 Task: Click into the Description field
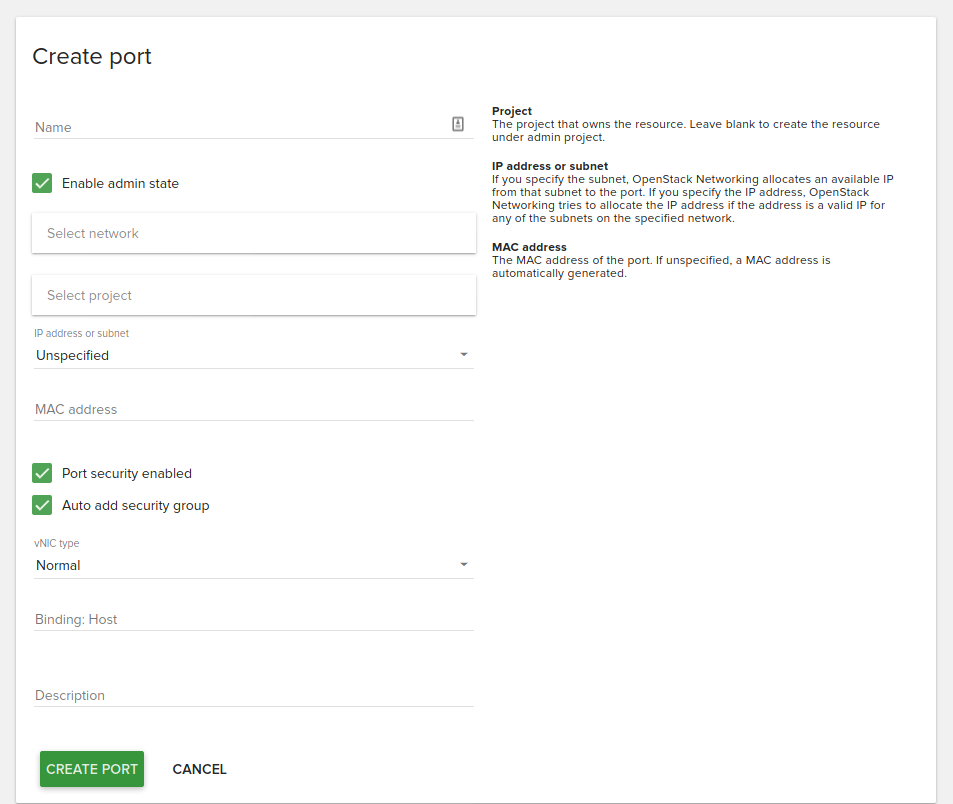(254, 695)
